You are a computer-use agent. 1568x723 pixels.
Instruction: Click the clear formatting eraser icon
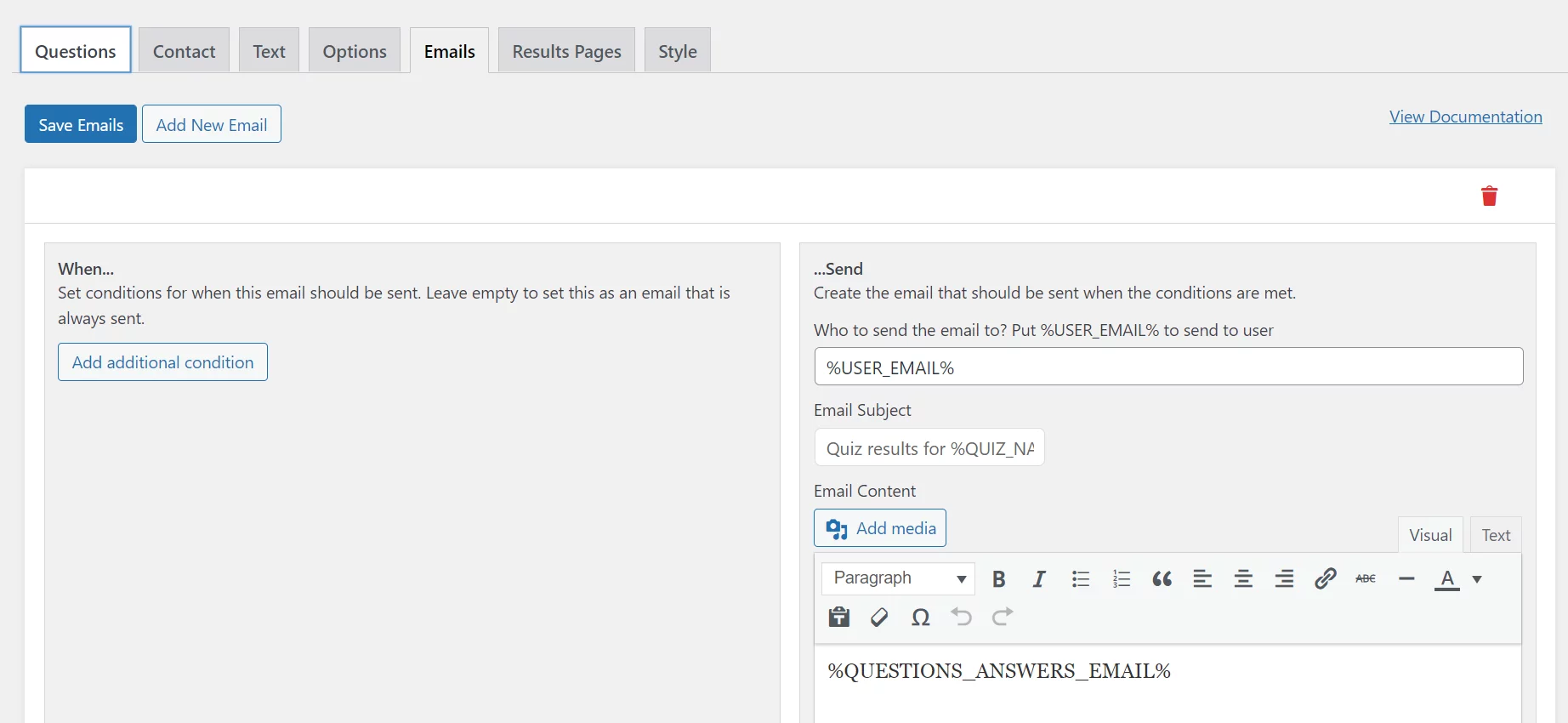click(879, 618)
